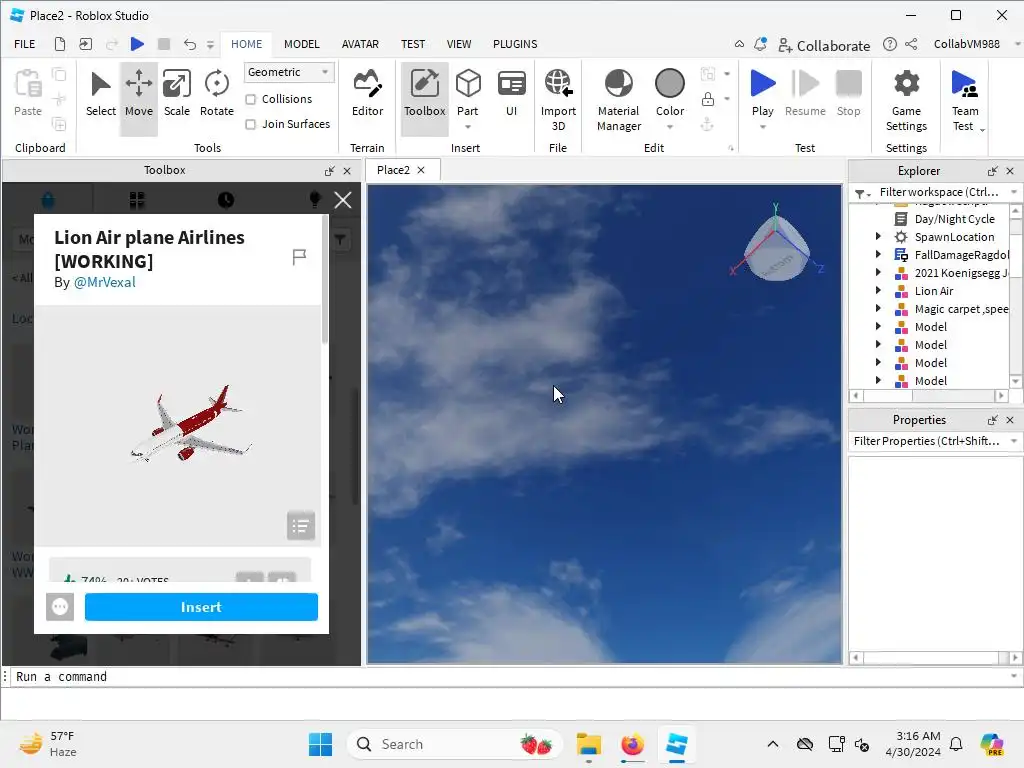
Task: Open the Material Manager
Action: pos(618,100)
